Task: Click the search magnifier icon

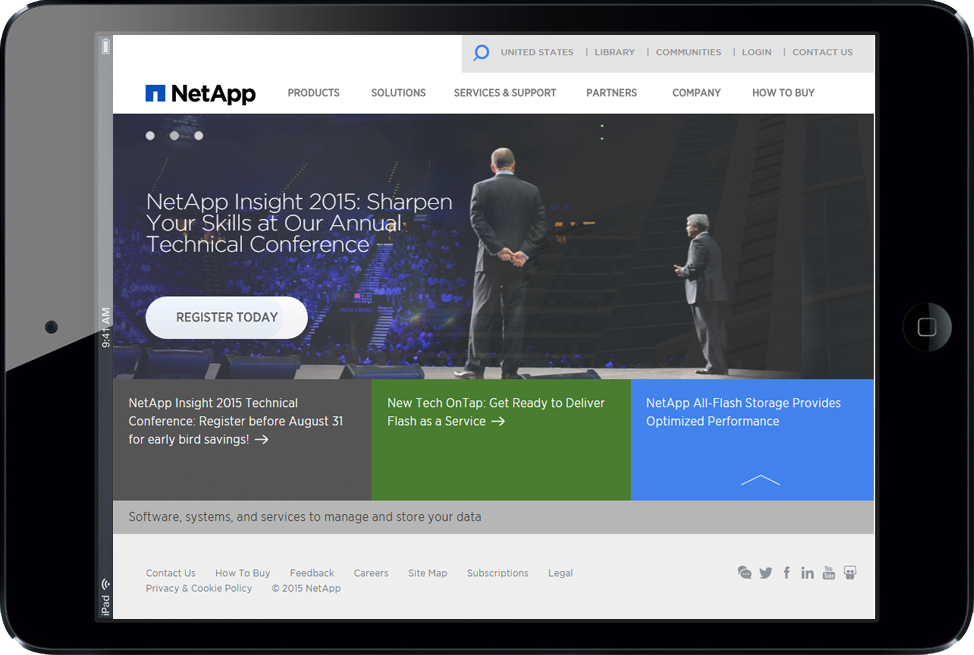Action: pos(481,52)
